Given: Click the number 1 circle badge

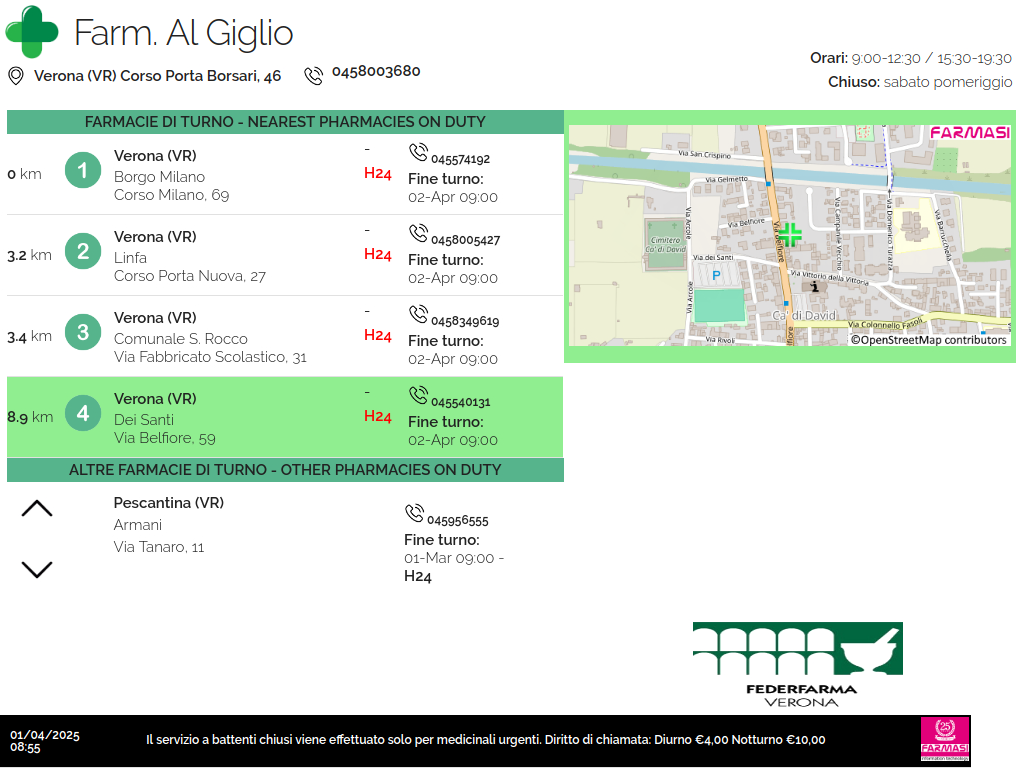Looking at the screenshot, I should (83, 171).
